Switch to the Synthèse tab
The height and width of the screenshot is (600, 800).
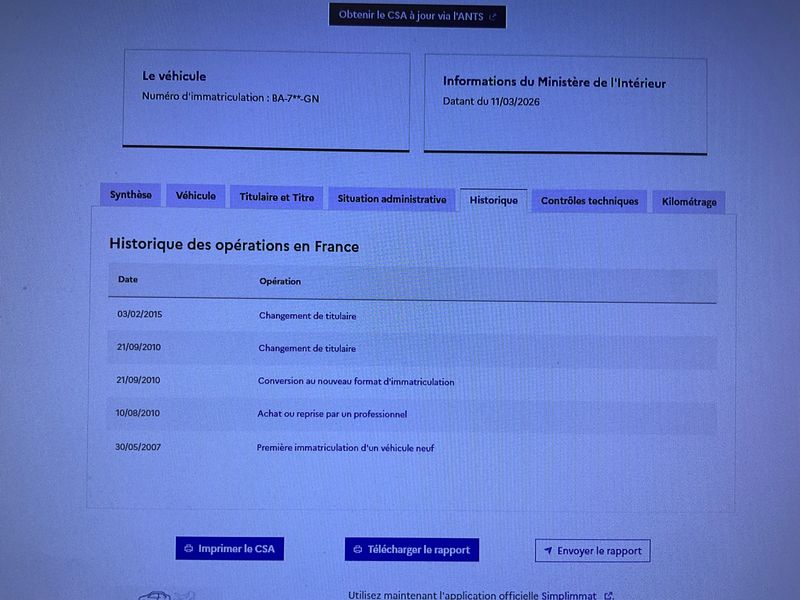[131, 195]
